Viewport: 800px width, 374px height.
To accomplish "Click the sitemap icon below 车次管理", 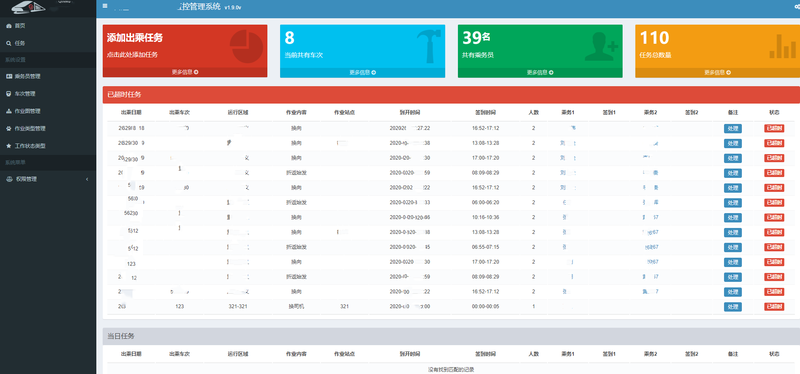I will pyautogui.click(x=9, y=111).
